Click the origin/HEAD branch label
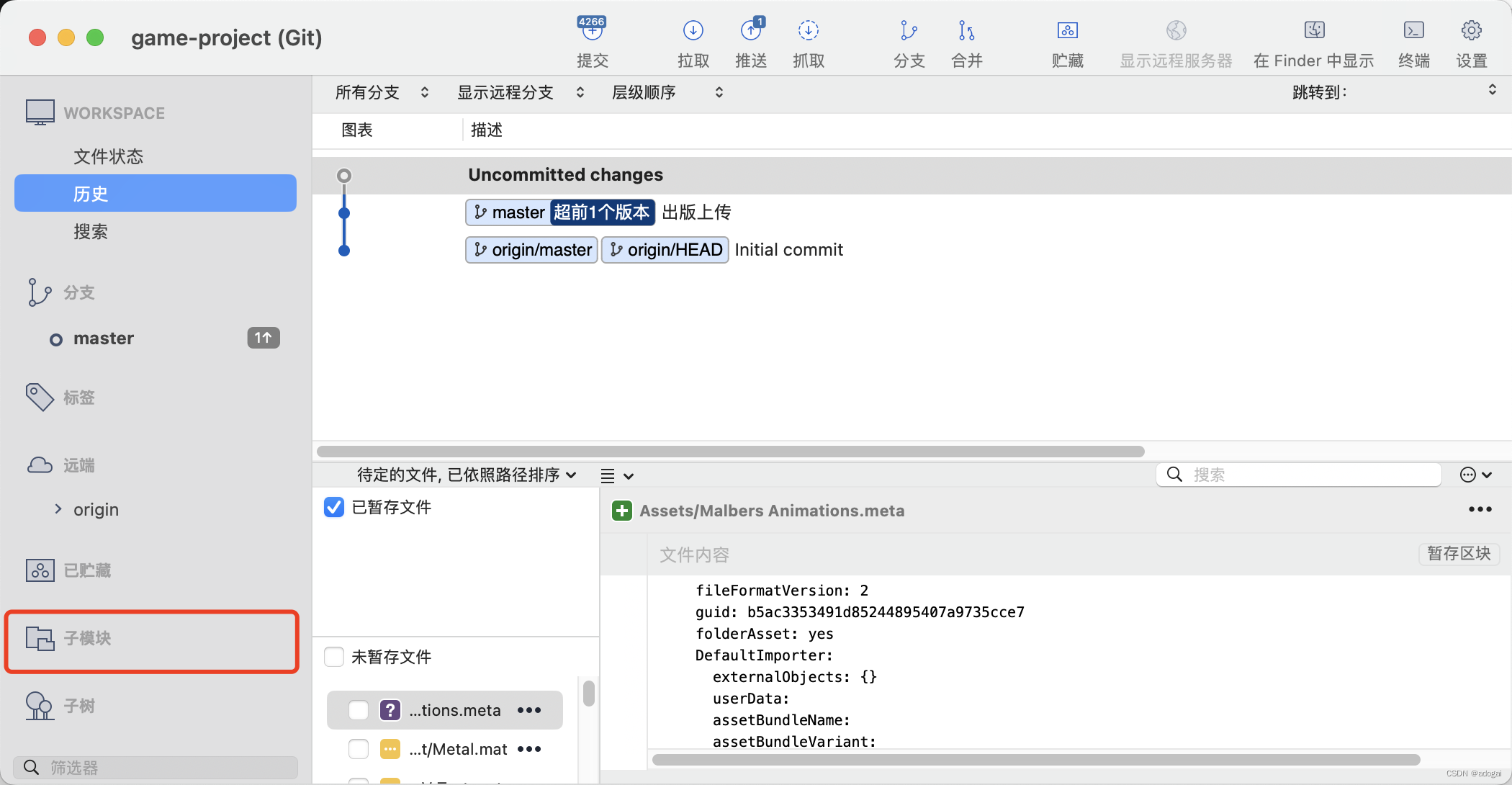This screenshot has height=785, width=1512. [x=665, y=250]
